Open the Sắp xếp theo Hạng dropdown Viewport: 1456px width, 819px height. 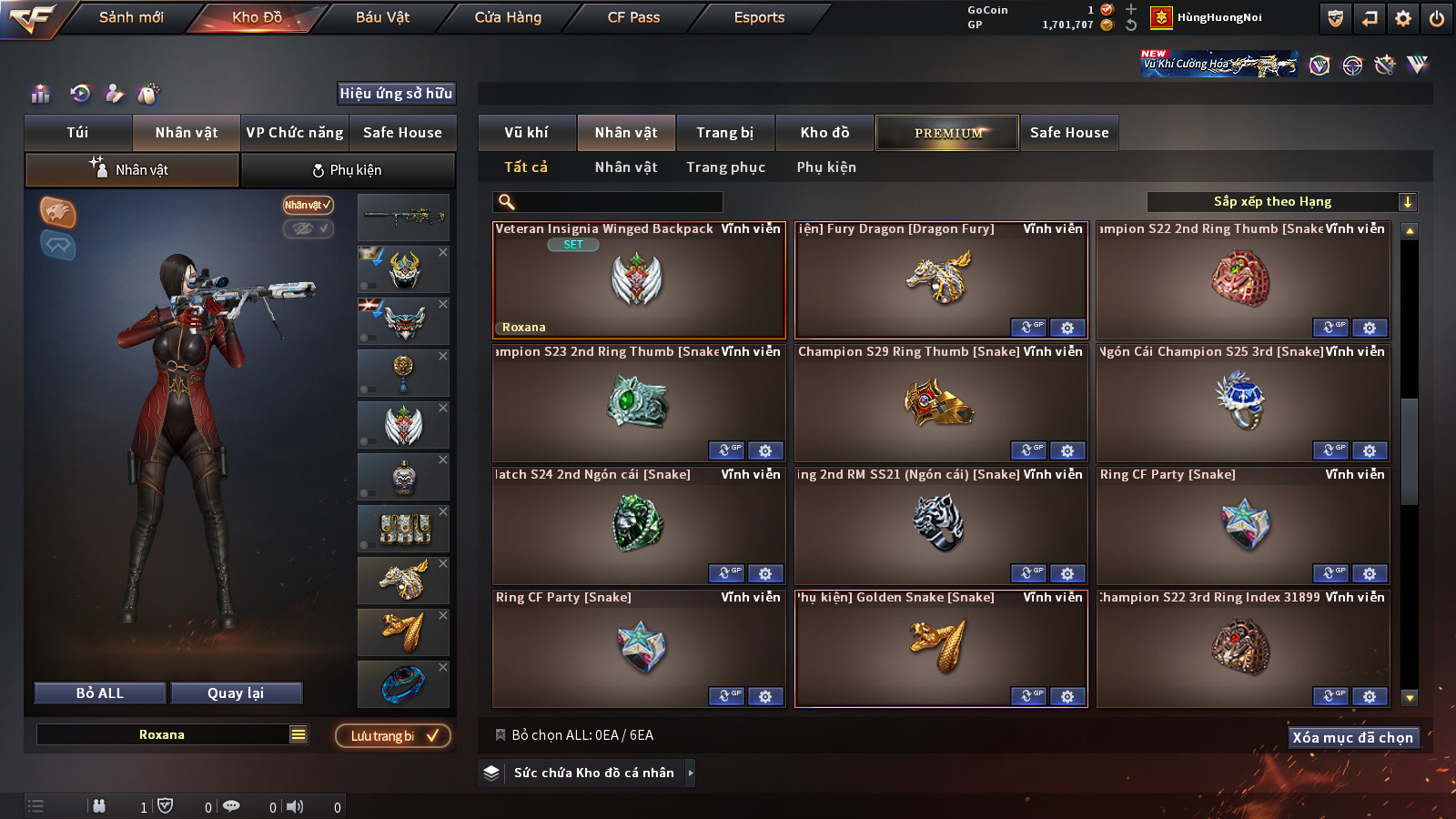pos(1282,202)
